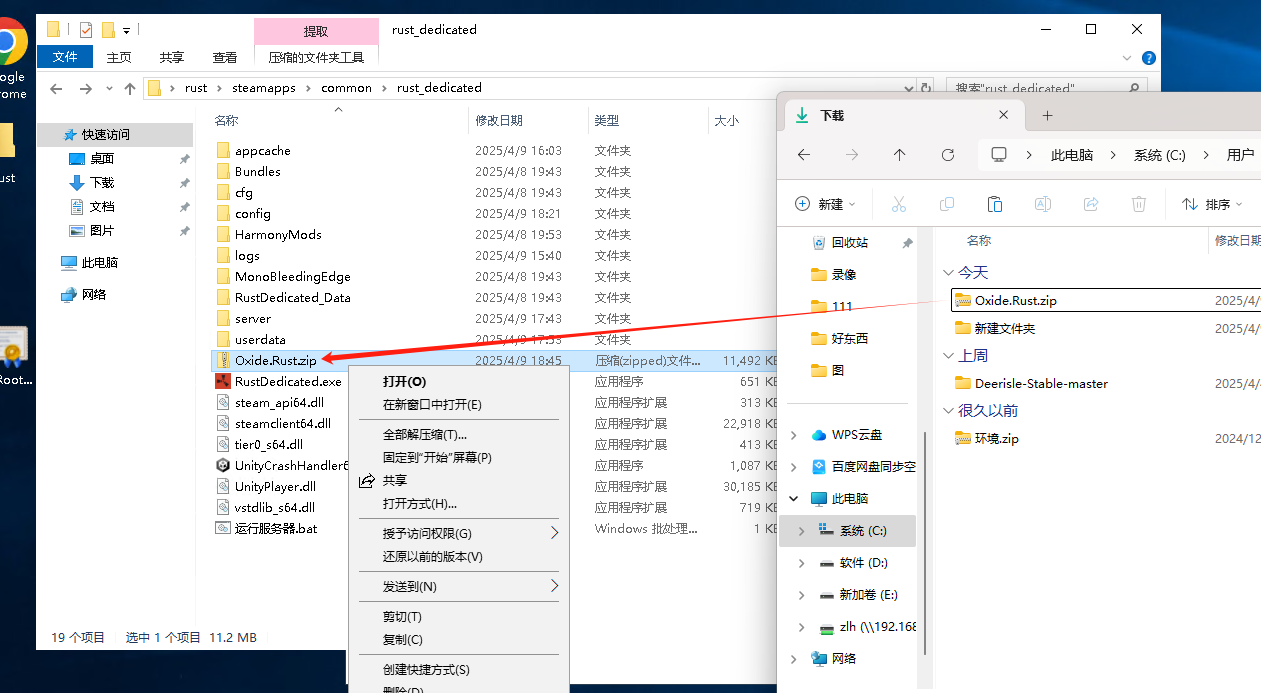Go up one folder level in the rust_dedicated window
The height and width of the screenshot is (693, 1261).
pos(130,88)
